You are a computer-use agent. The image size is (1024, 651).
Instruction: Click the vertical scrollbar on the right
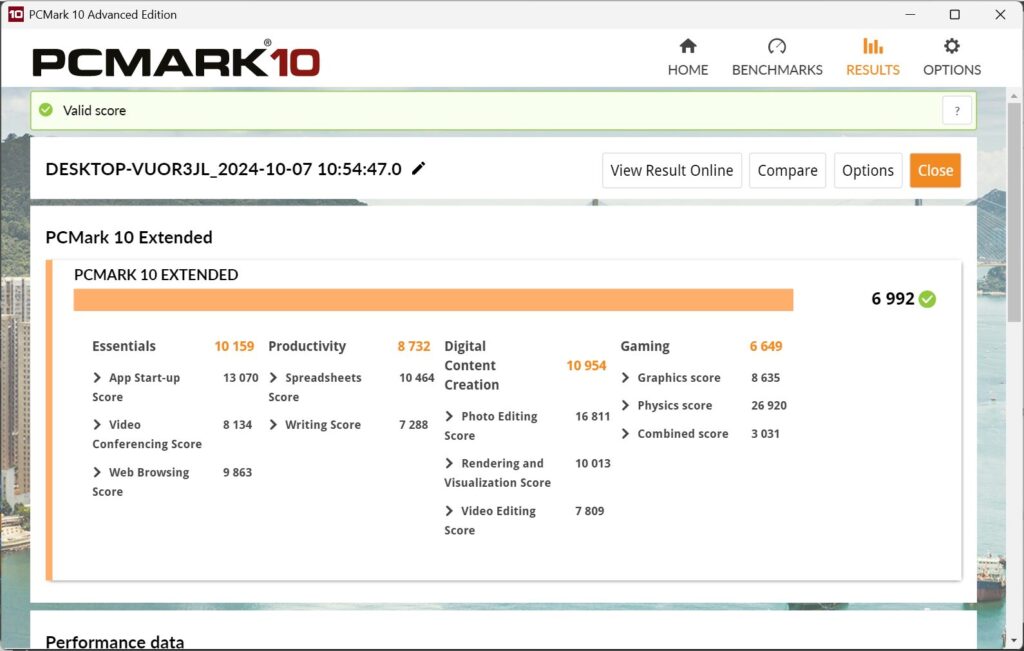tap(1015, 200)
